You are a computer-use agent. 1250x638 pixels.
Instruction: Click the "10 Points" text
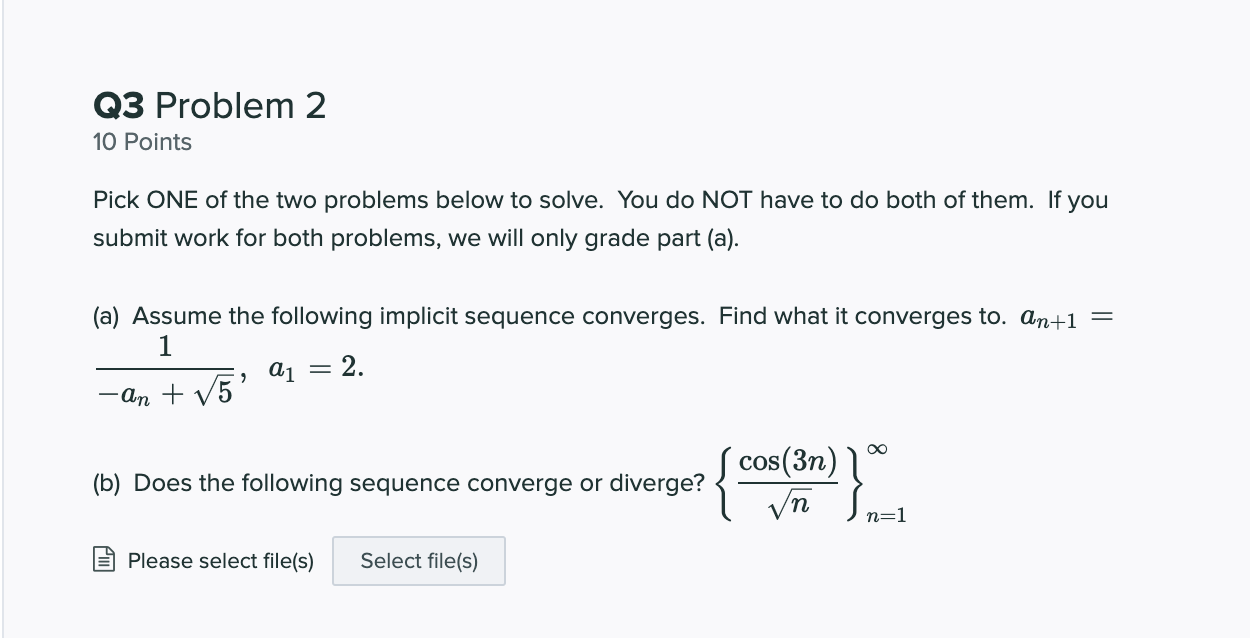(142, 142)
